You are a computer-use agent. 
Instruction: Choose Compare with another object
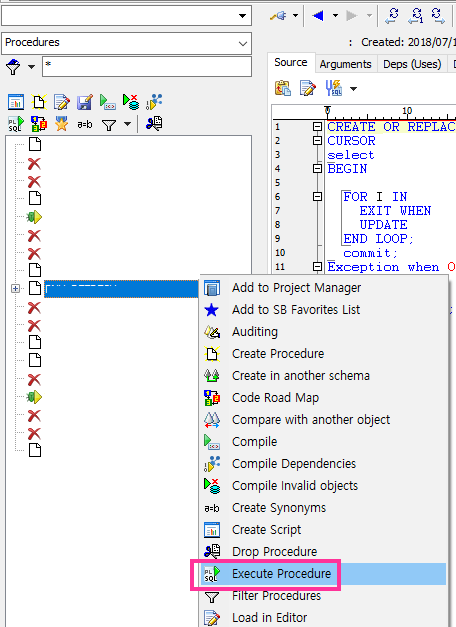pos(324,420)
